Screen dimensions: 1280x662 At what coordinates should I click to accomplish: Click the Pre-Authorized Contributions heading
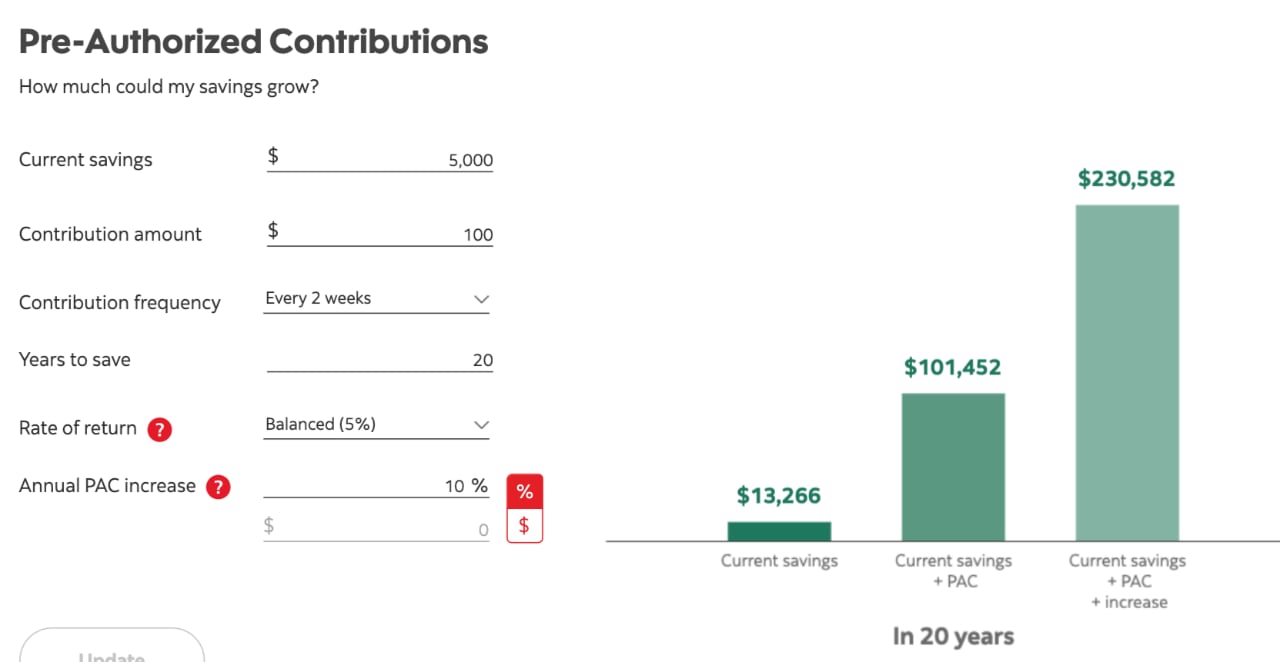point(253,41)
